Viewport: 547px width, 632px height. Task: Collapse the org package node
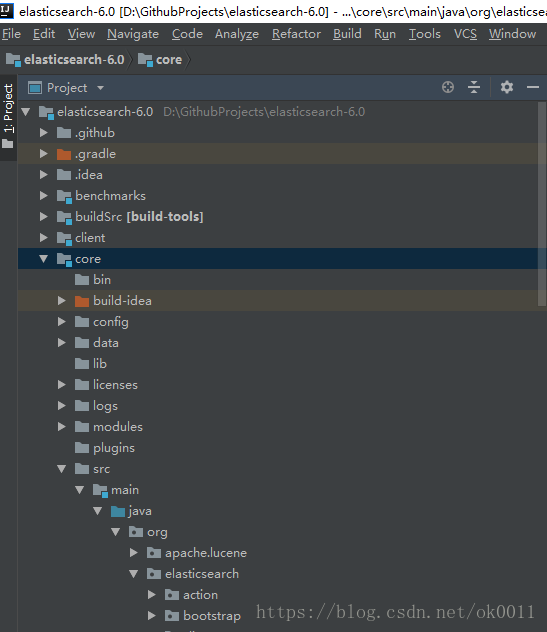point(116,532)
